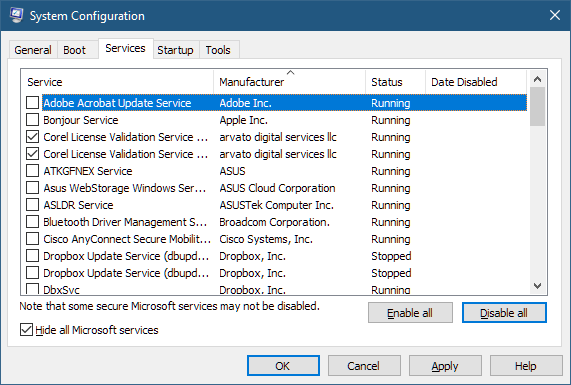Uncheck Hide all Microsoft services
The image size is (571, 385).
(26, 330)
